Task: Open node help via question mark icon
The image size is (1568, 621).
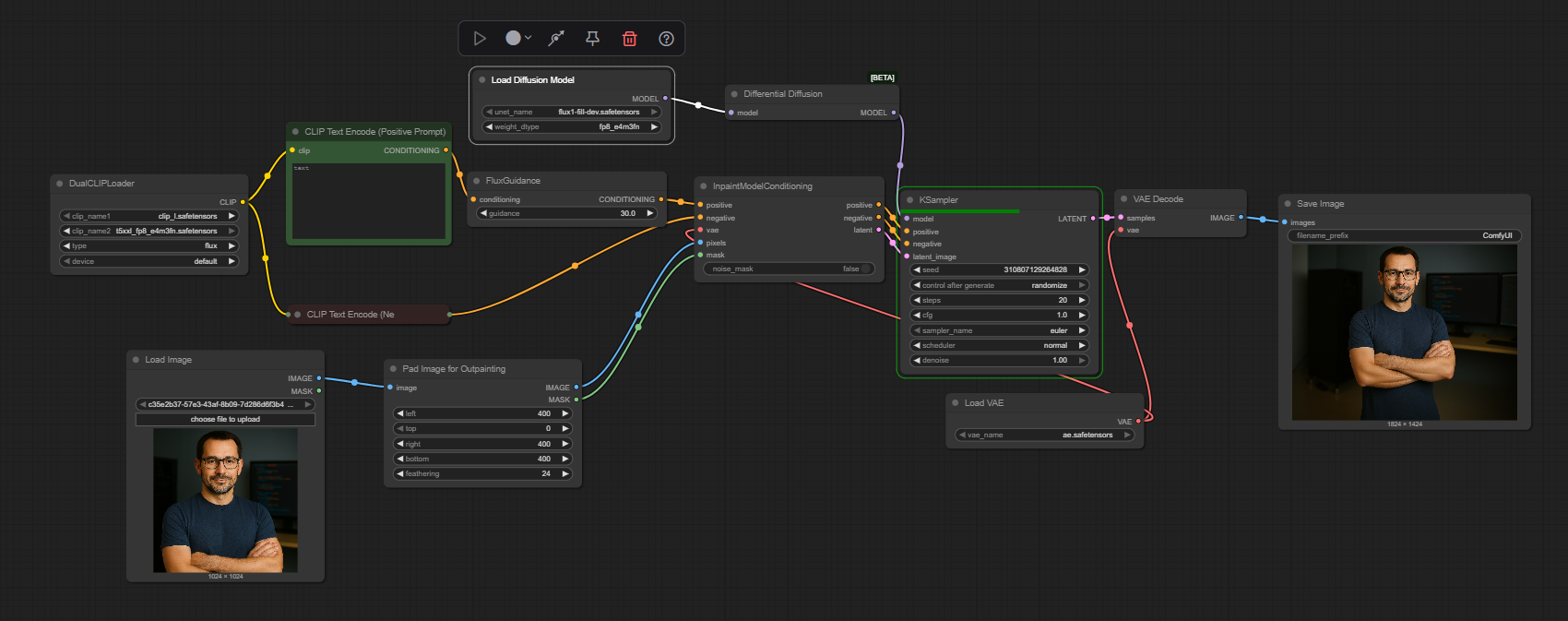Action: point(666,39)
